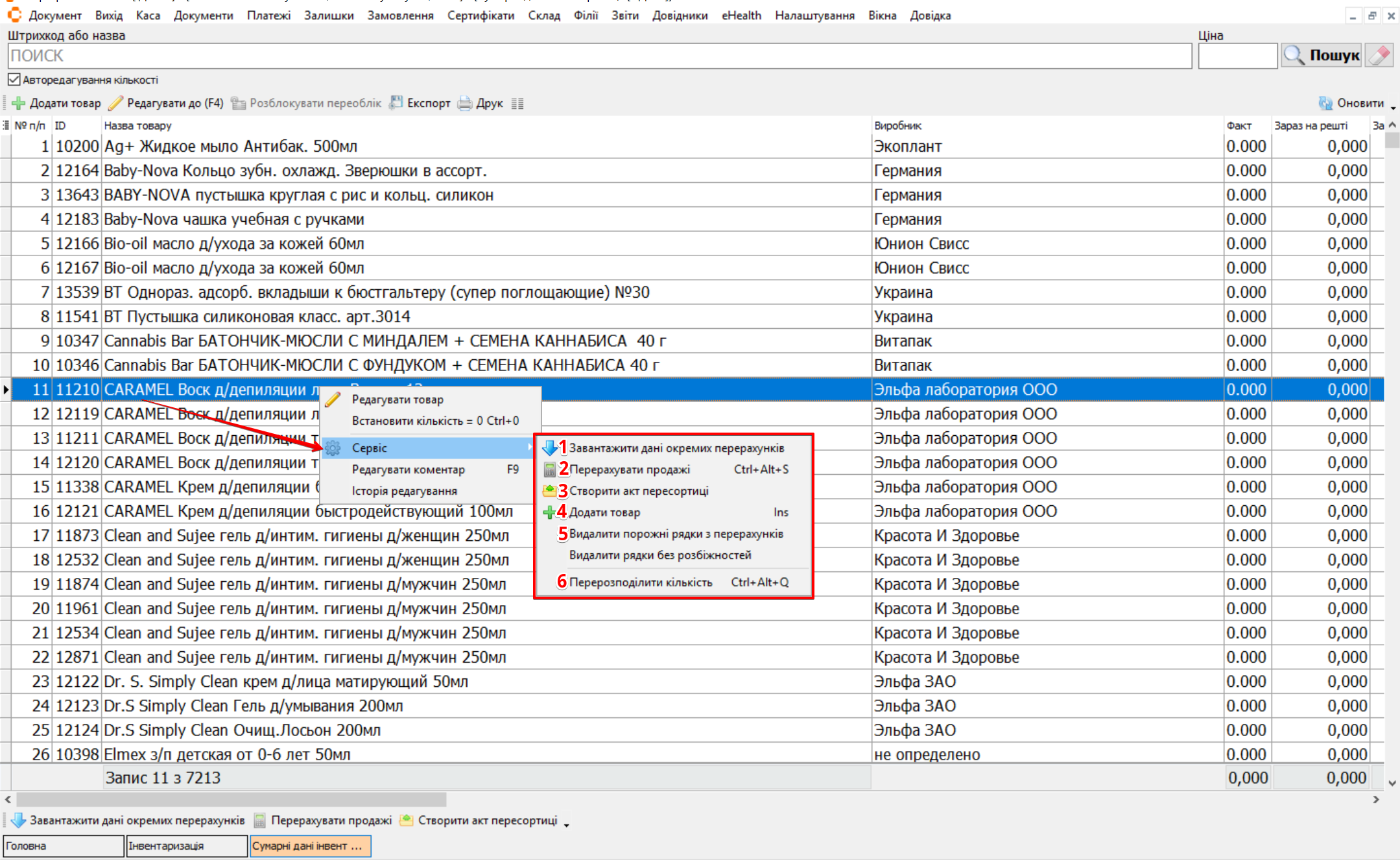The height and width of the screenshot is (860, 1400).
Task: Click the pencil Редагувати до (F4) icon
Action: [x=116, y=103]
